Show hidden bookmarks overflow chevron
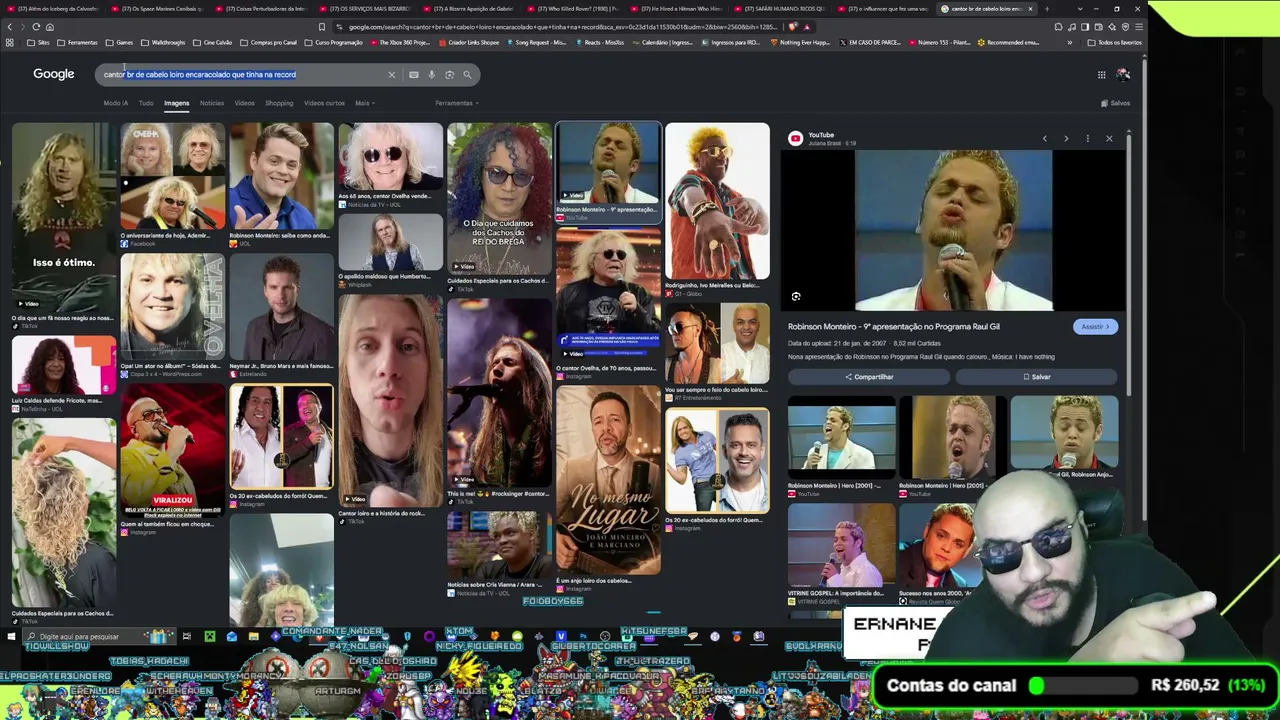The width and height of the screenshot is (1280, 720). (1070, 43)
